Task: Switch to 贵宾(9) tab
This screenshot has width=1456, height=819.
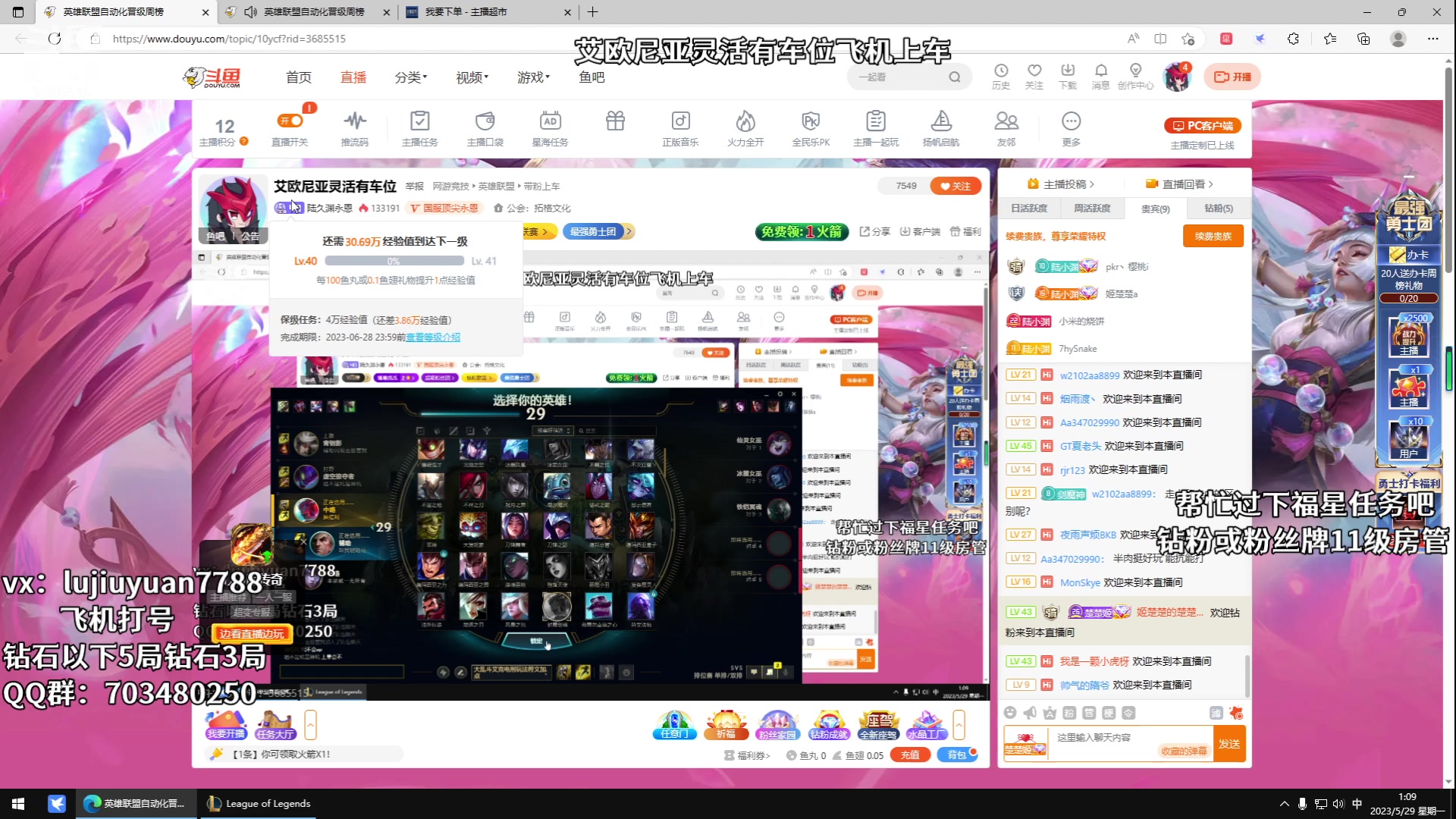Action: (1155, 209)
